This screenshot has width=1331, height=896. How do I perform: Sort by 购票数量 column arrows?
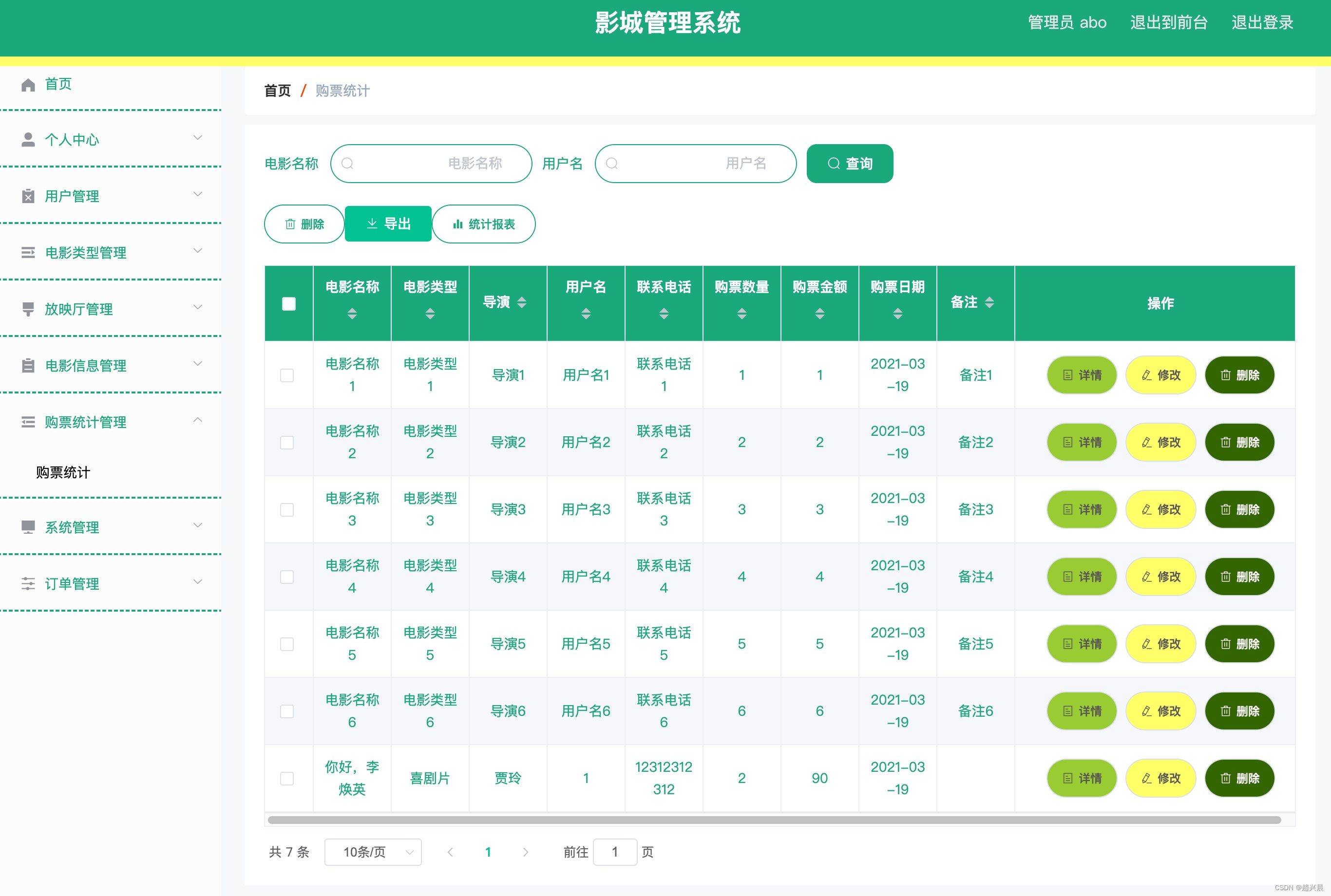coord(742,313)
